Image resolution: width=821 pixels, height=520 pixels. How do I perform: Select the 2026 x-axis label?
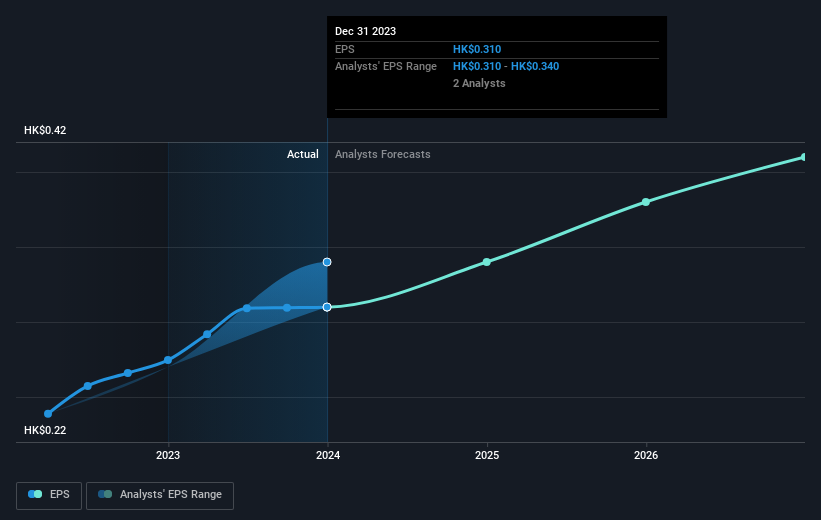tap(646, 455)
